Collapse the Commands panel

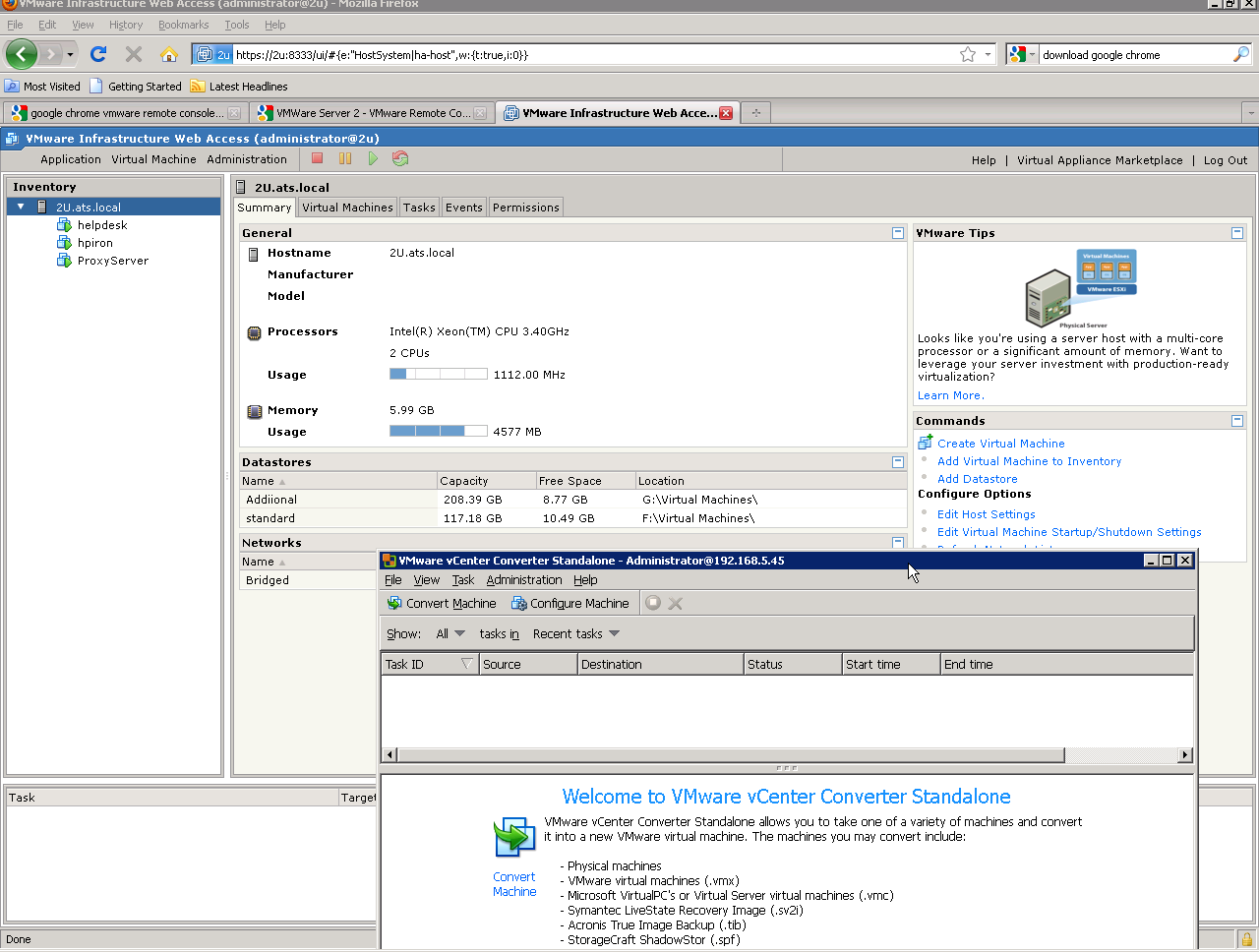pos(1237,421)
